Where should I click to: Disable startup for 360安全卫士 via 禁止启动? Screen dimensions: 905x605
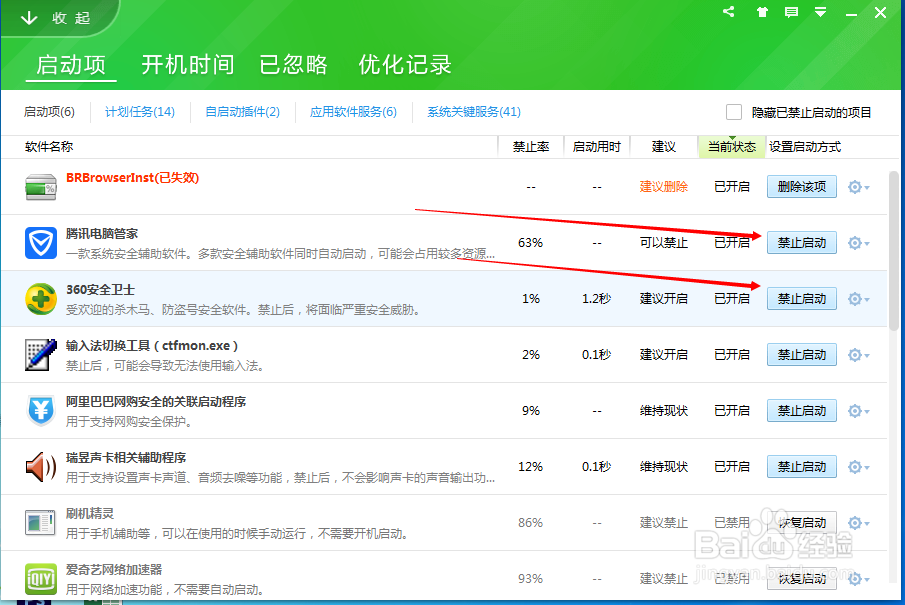point(801,298)
